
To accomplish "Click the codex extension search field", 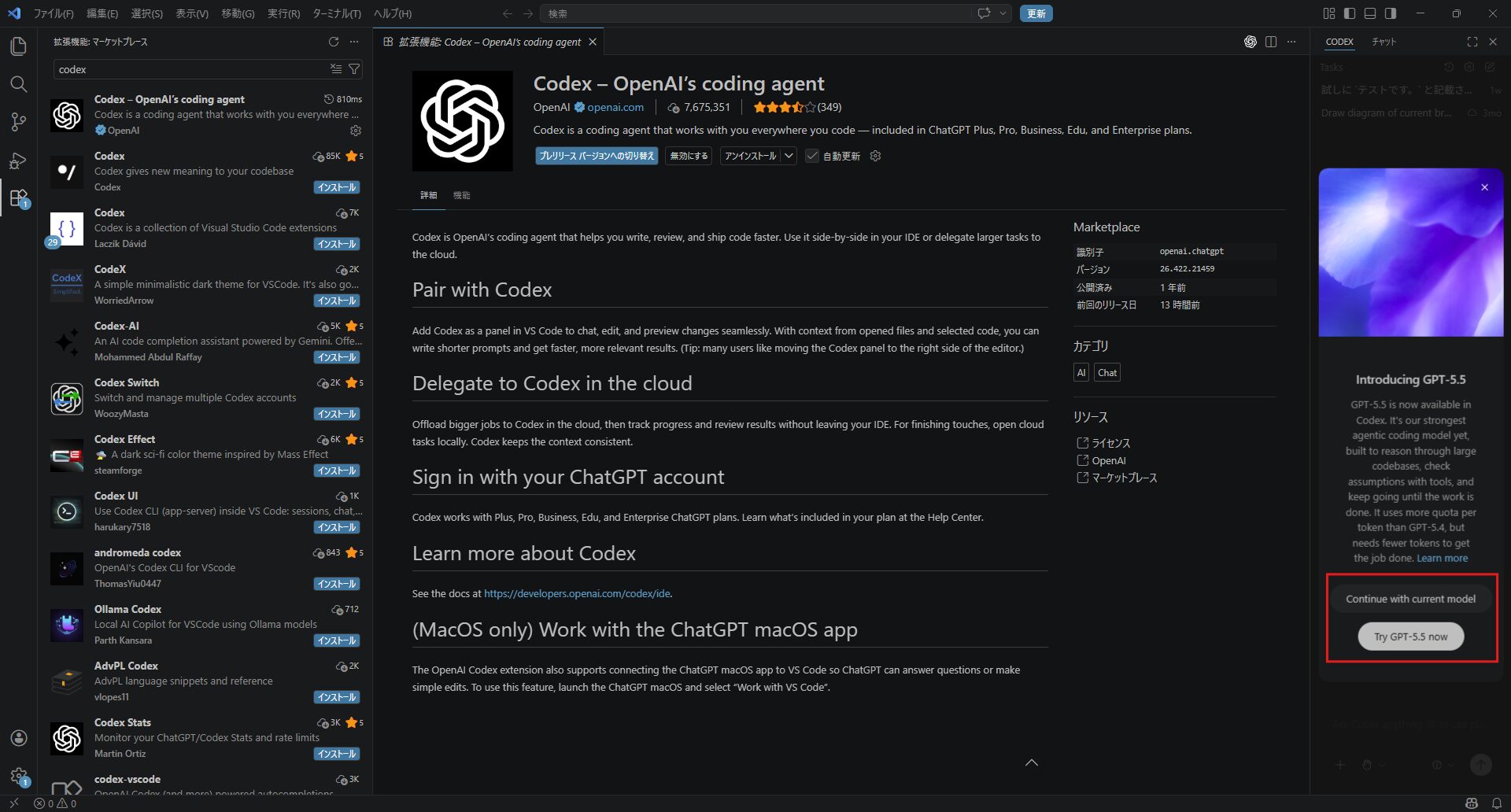I will click(x=189, y=69).
